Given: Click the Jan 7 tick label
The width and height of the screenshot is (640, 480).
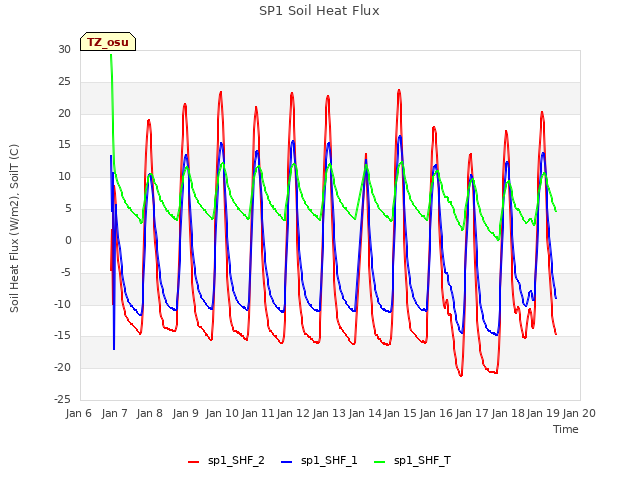Looking at the screenshot, I should [115, 413].
